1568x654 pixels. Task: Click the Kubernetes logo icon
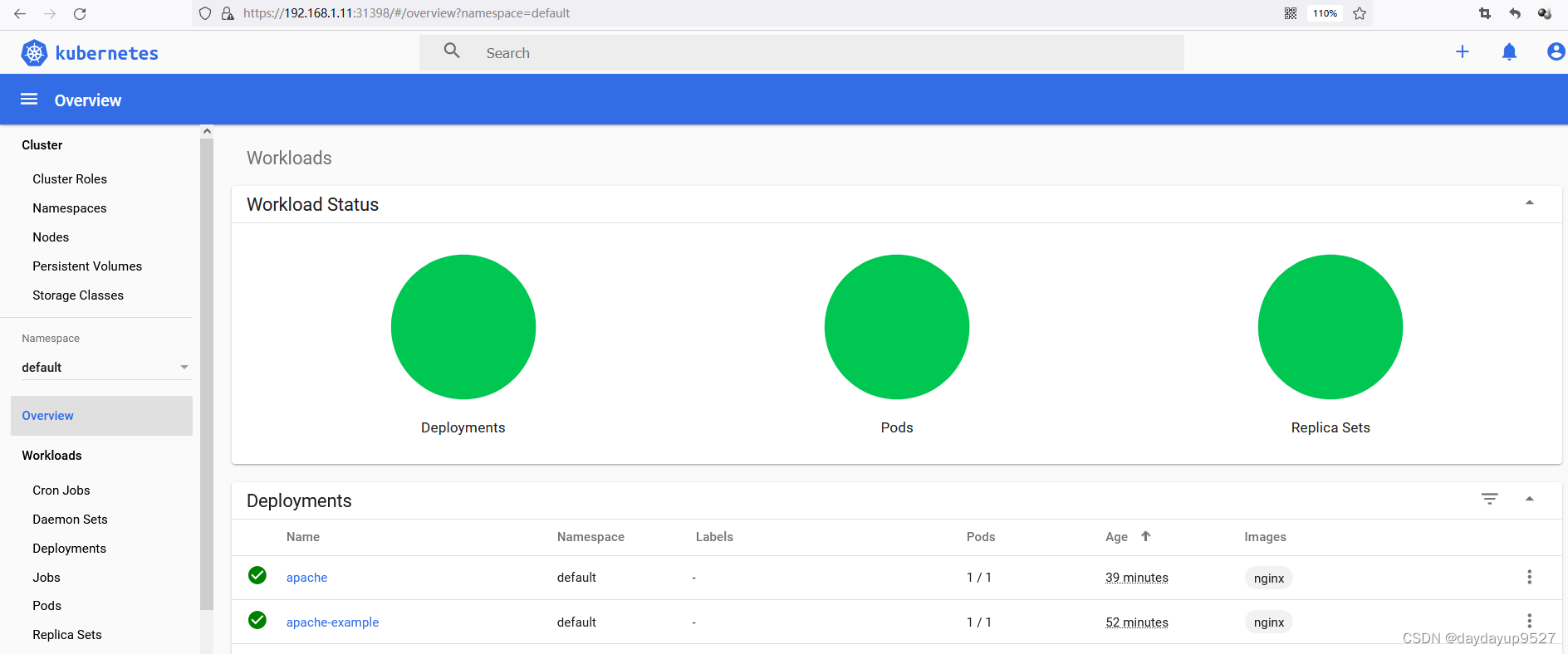click(34, 53)
